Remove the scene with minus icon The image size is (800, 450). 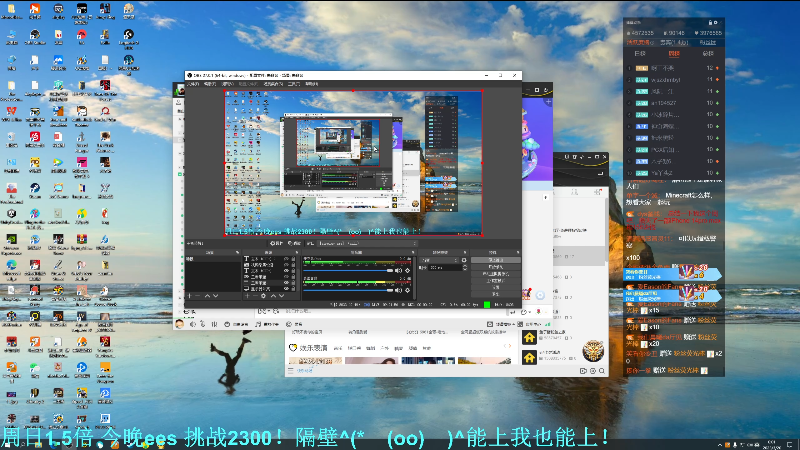197,296
